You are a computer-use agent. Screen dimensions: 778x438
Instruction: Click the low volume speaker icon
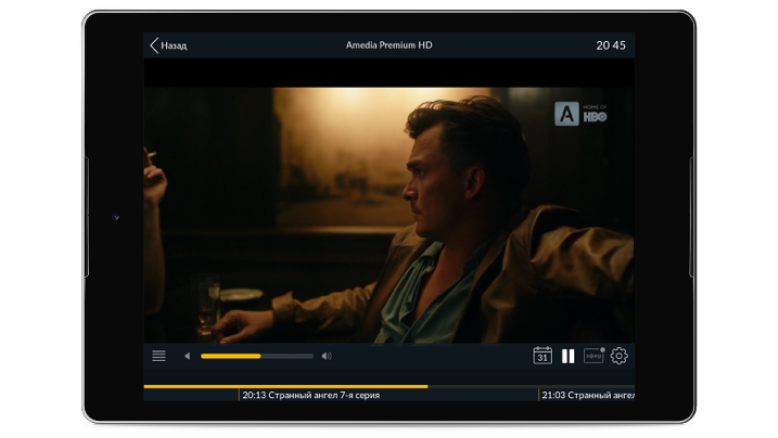coord(187,356)
